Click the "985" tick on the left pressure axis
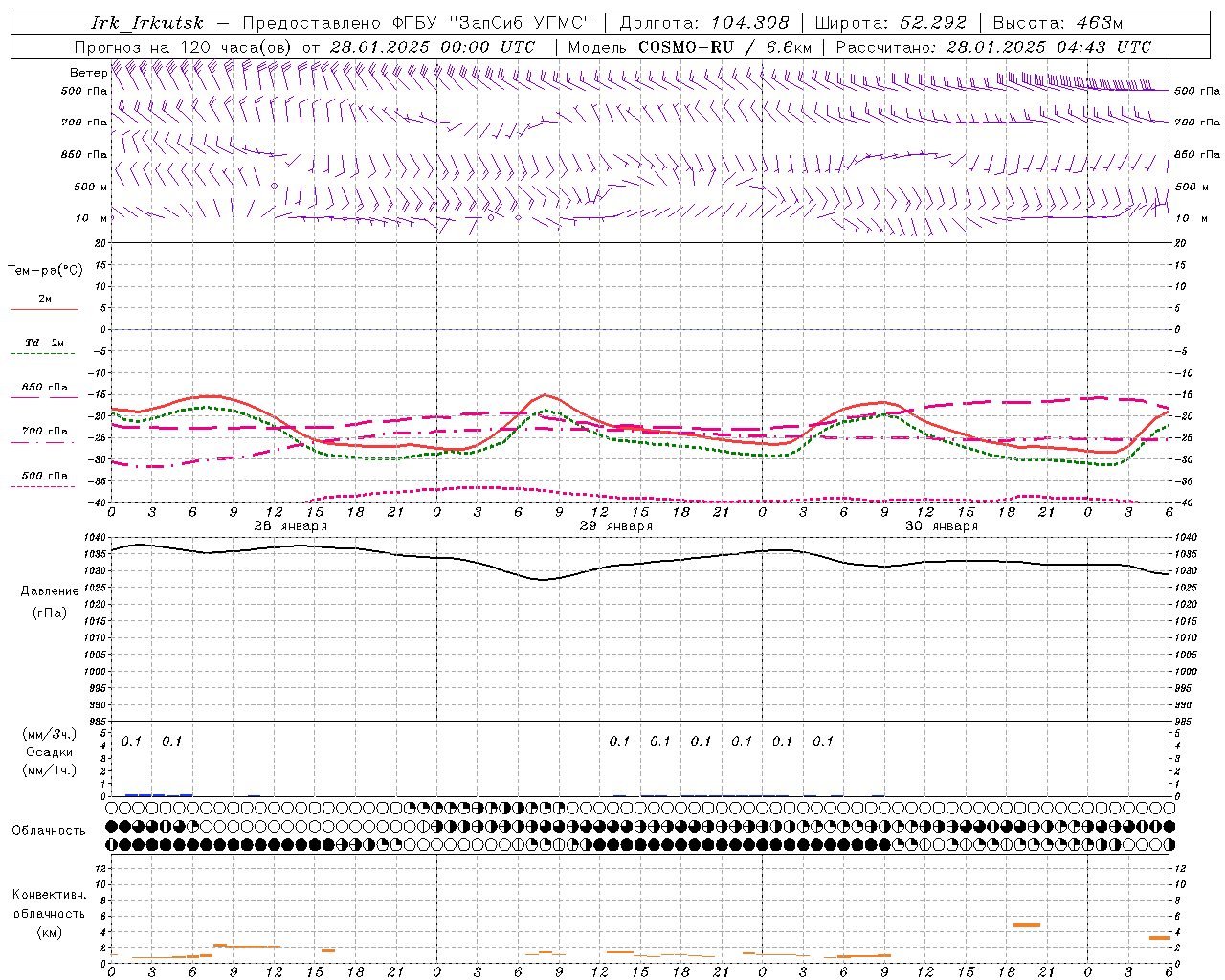 click(99, 722)
